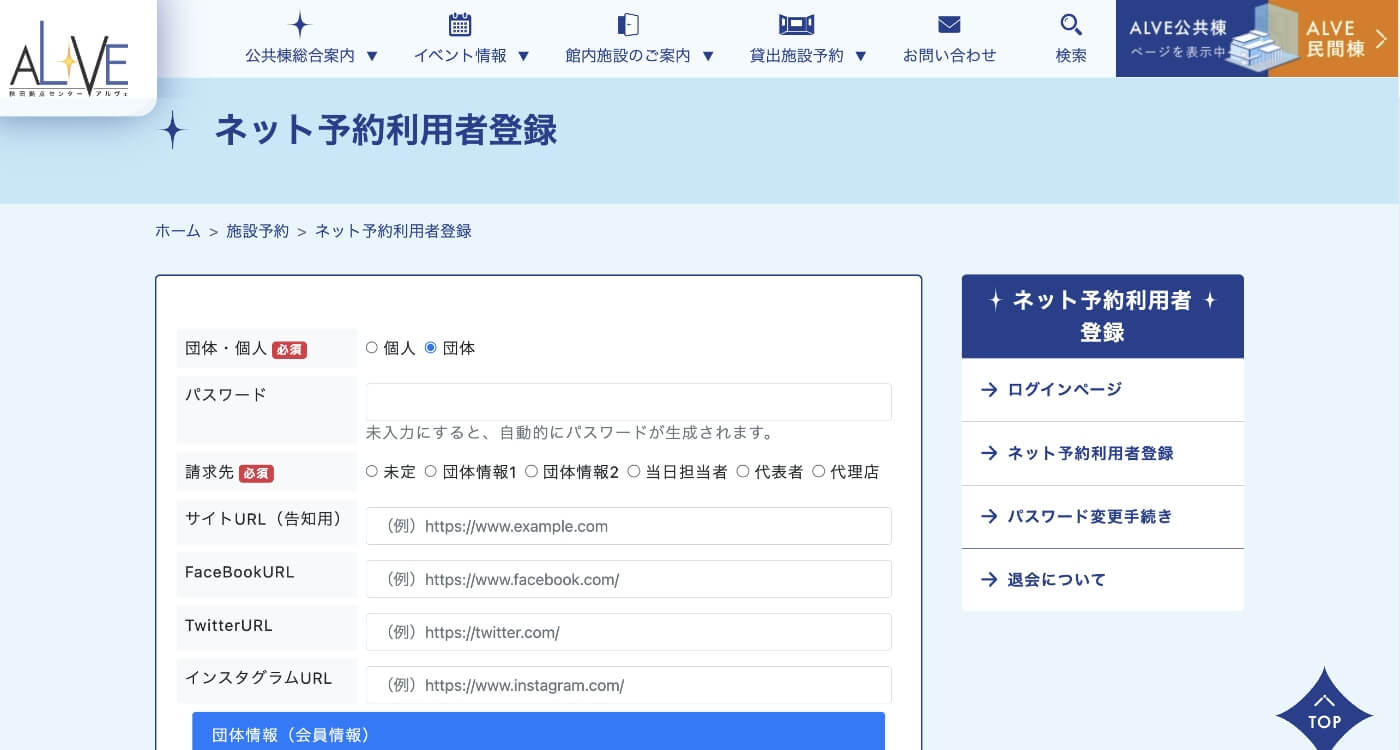1400x750 pixels.
Task: Open パスワード変更手続き in the sidebar
Action: [1089, 516]
